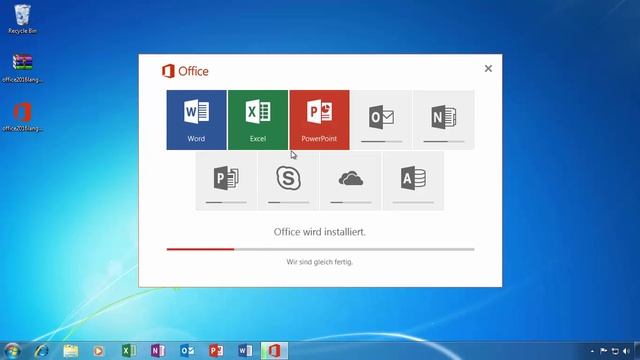Launch Outlook from the taskbar

pyautogui.click(x=187, y=351)
